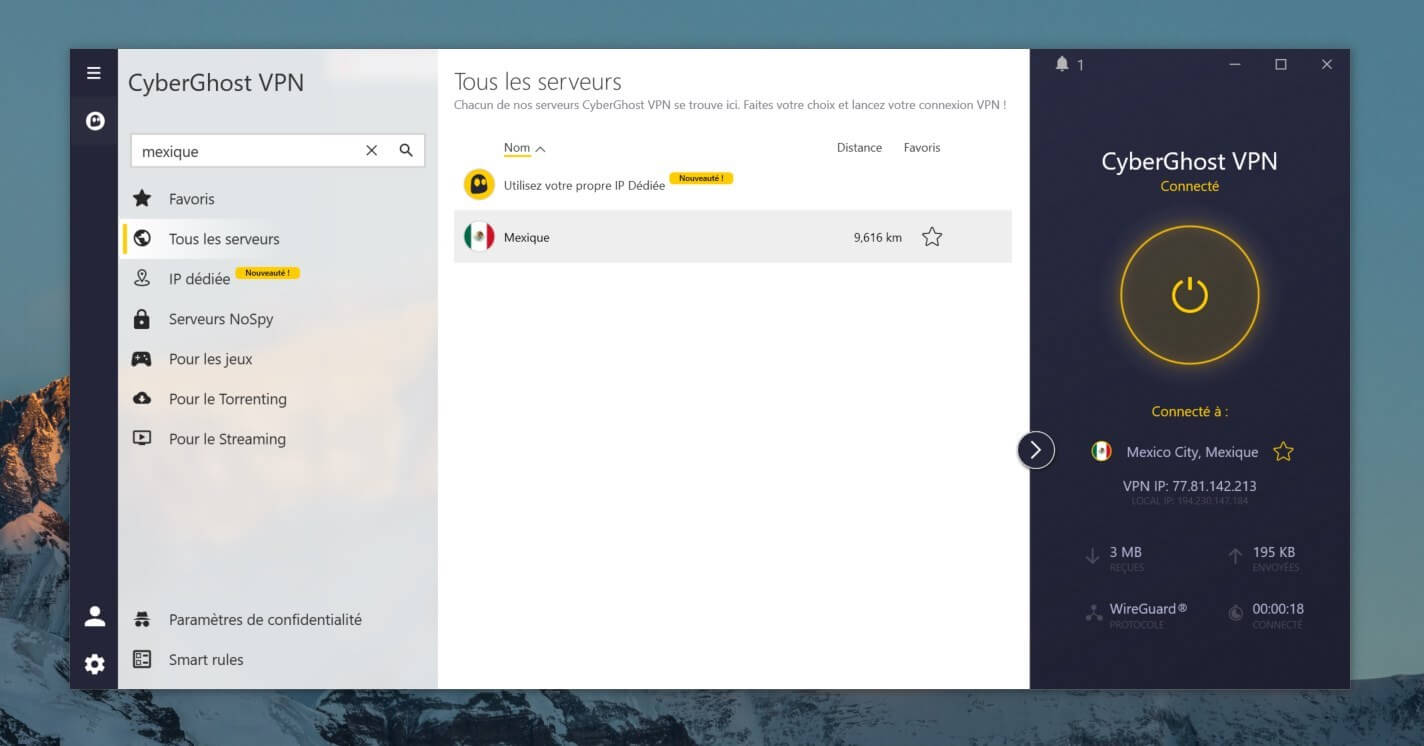Open the hamburger menu

(x=94, y=73)
